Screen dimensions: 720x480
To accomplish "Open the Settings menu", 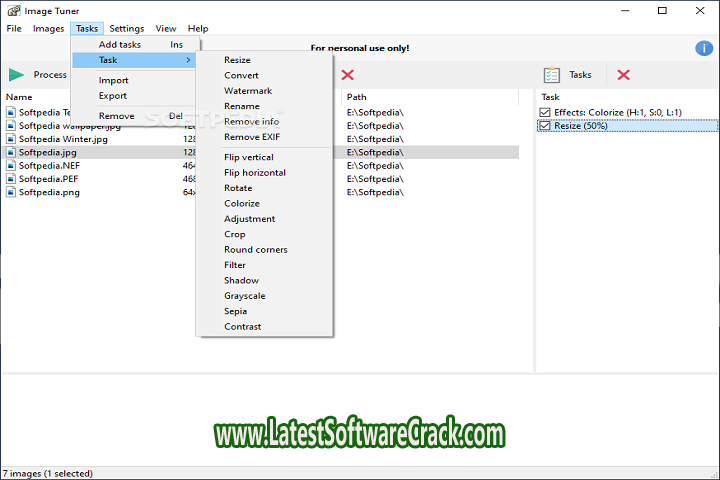I will pyautogui.click(x=127, y=28).
